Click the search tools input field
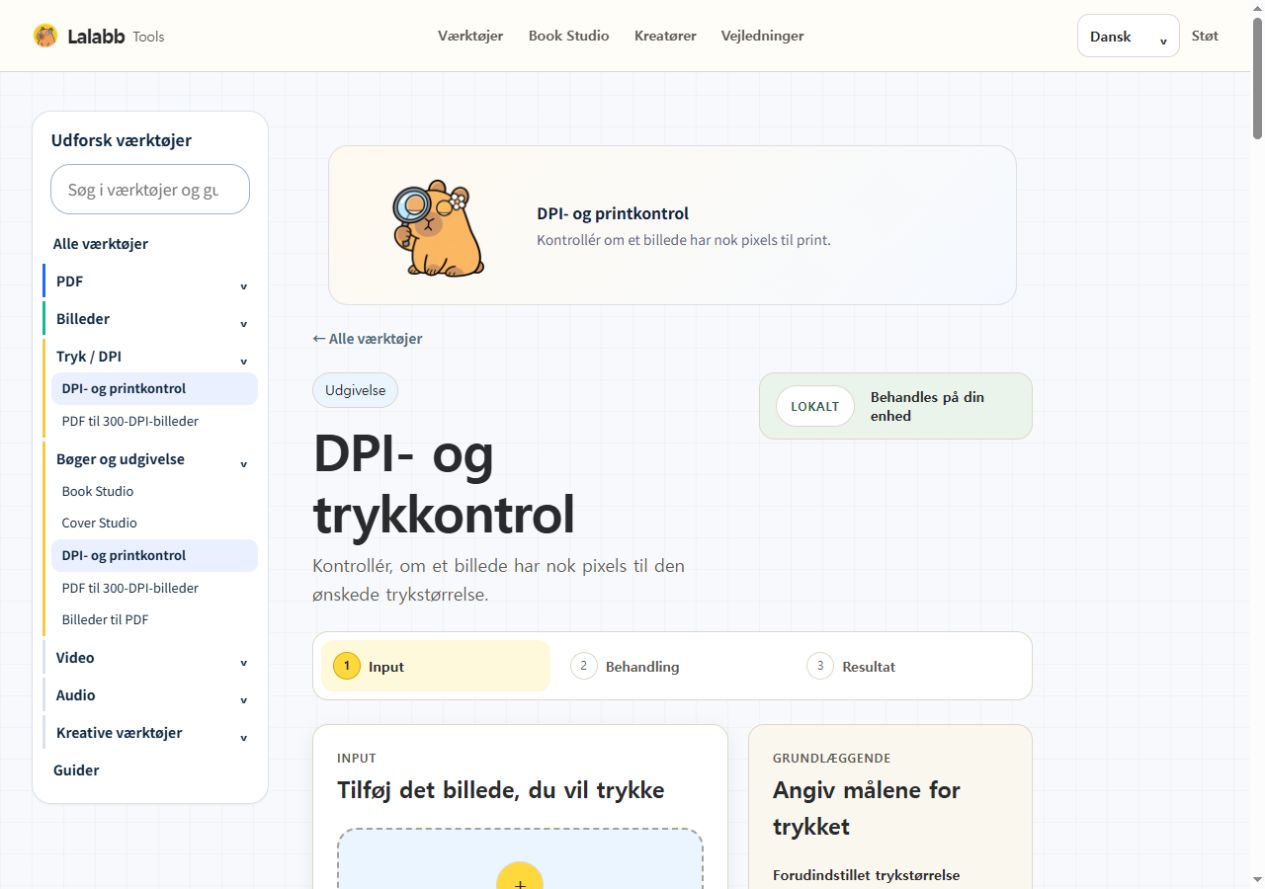The height and width of the screenshot is (889, 1265). coord(150,189)
